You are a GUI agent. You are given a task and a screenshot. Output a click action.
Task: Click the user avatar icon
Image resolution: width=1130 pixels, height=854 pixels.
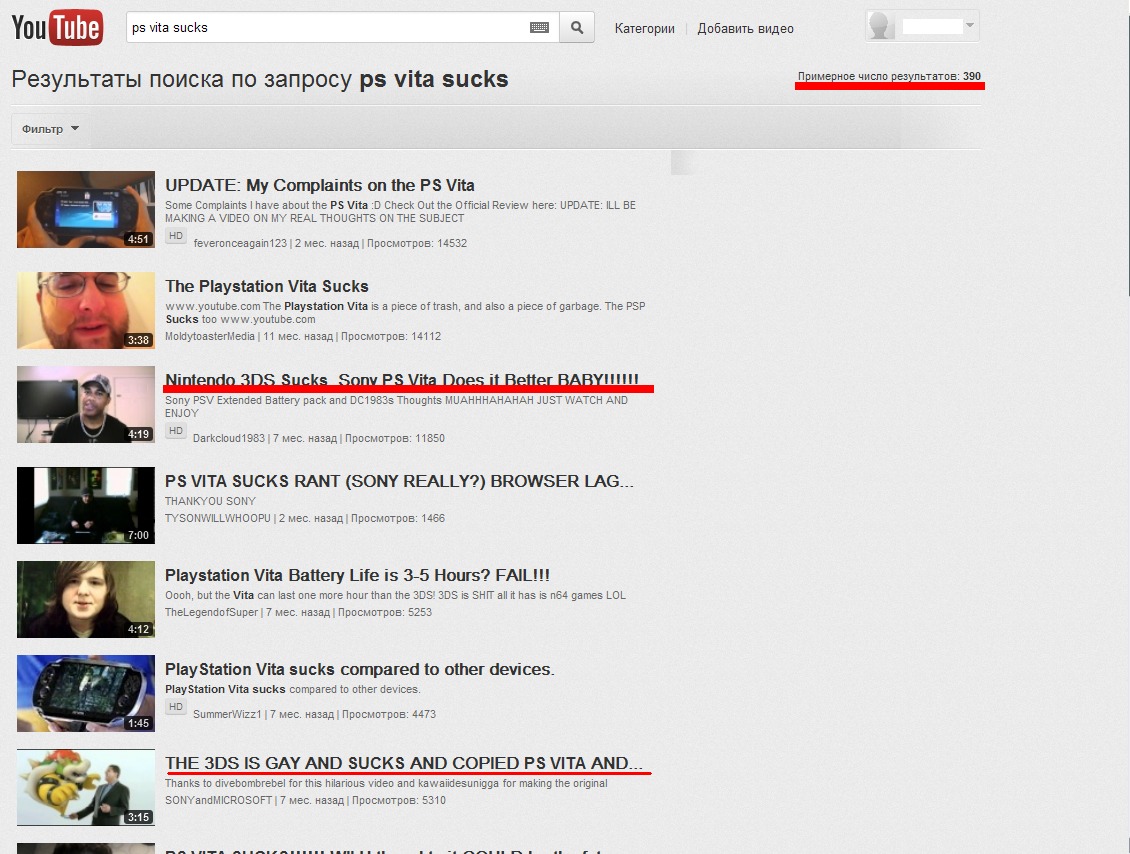881,27
